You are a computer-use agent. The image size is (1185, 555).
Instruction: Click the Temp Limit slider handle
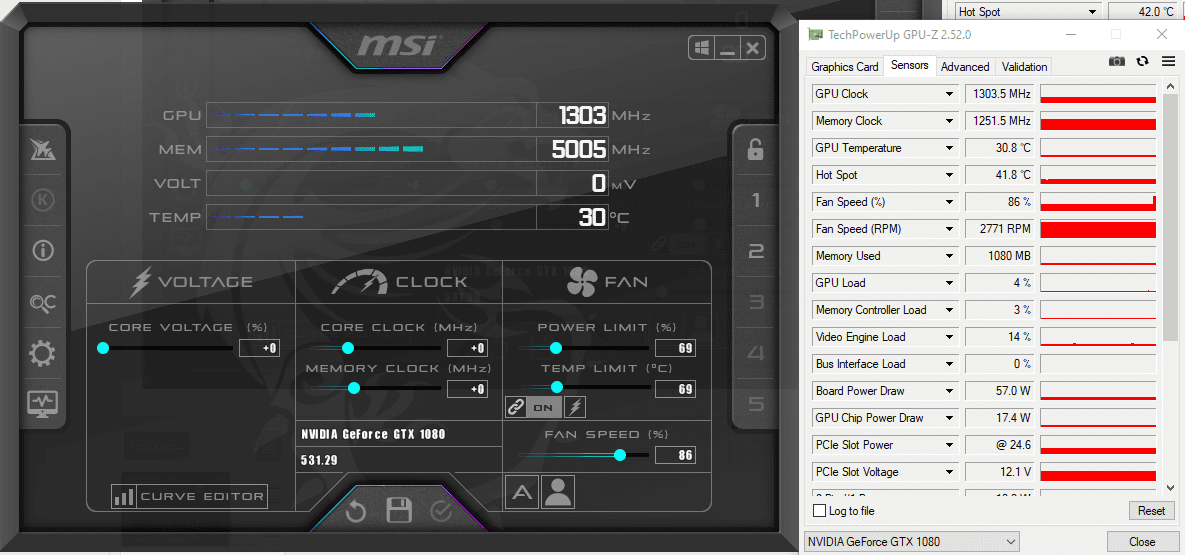coord(557,387)
